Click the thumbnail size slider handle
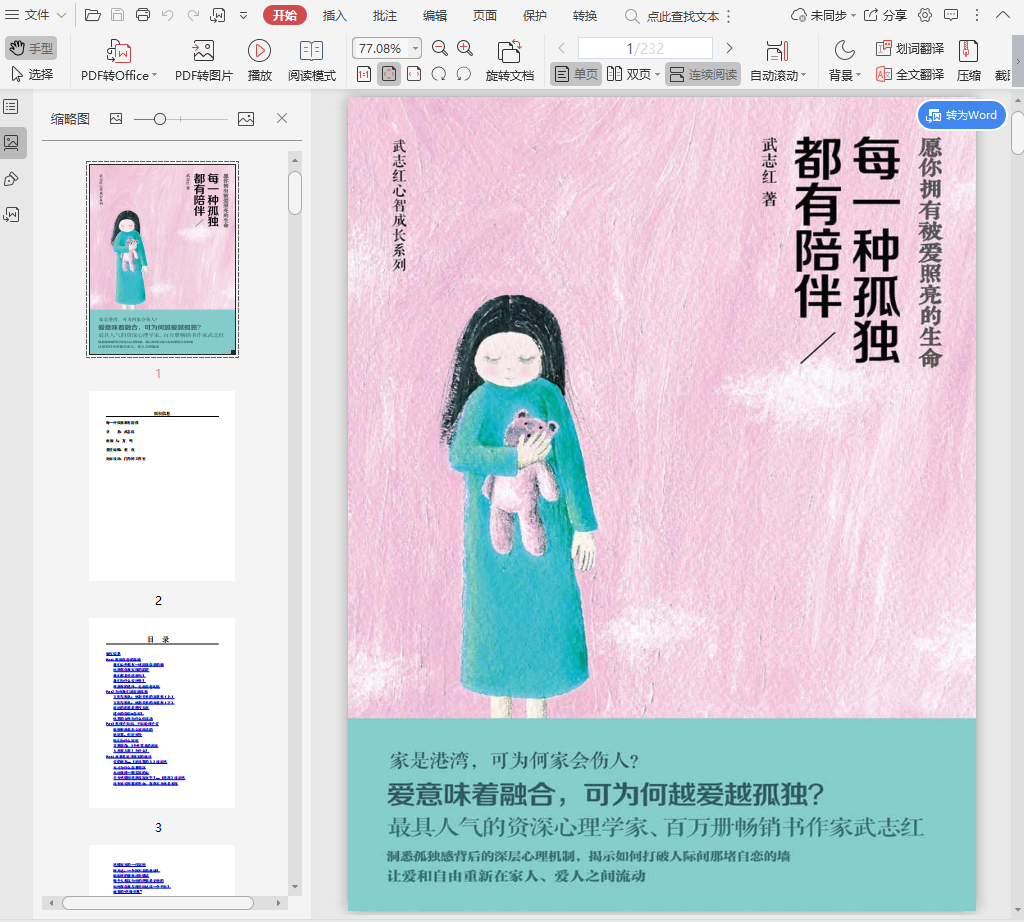The height and width of the screenshot is (922, 1024). [160, 119]
